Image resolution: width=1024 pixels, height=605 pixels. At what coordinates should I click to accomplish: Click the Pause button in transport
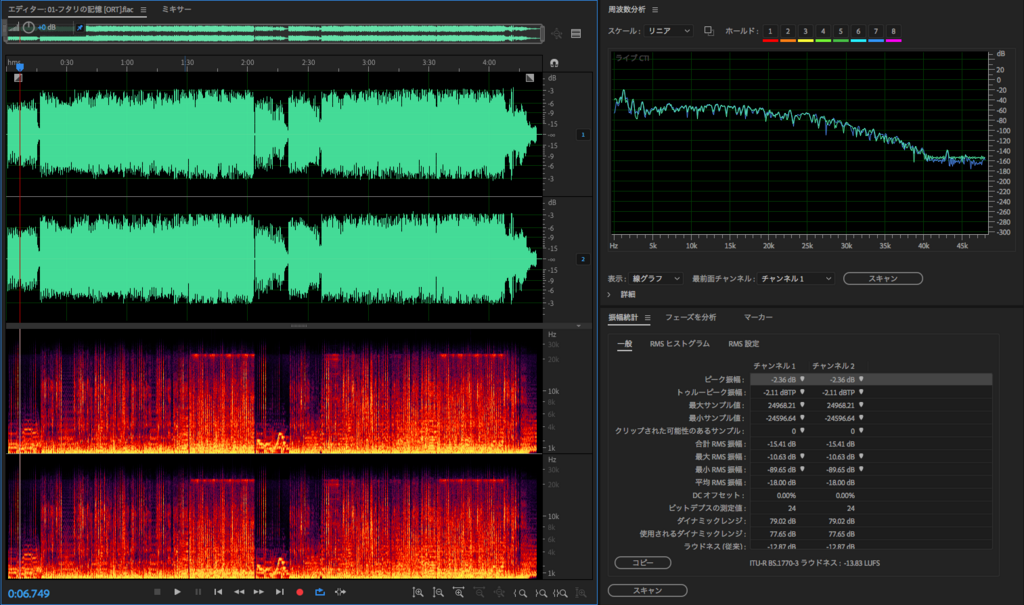pyautogui.click(x=198, y=592)
